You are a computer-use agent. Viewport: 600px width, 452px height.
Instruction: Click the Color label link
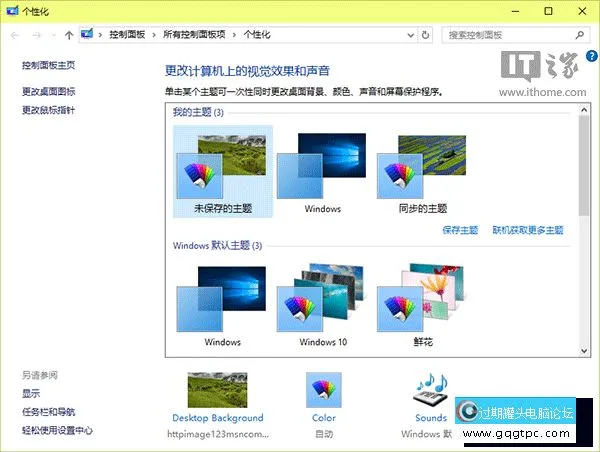pyautogui.click(x=324, y=418)
